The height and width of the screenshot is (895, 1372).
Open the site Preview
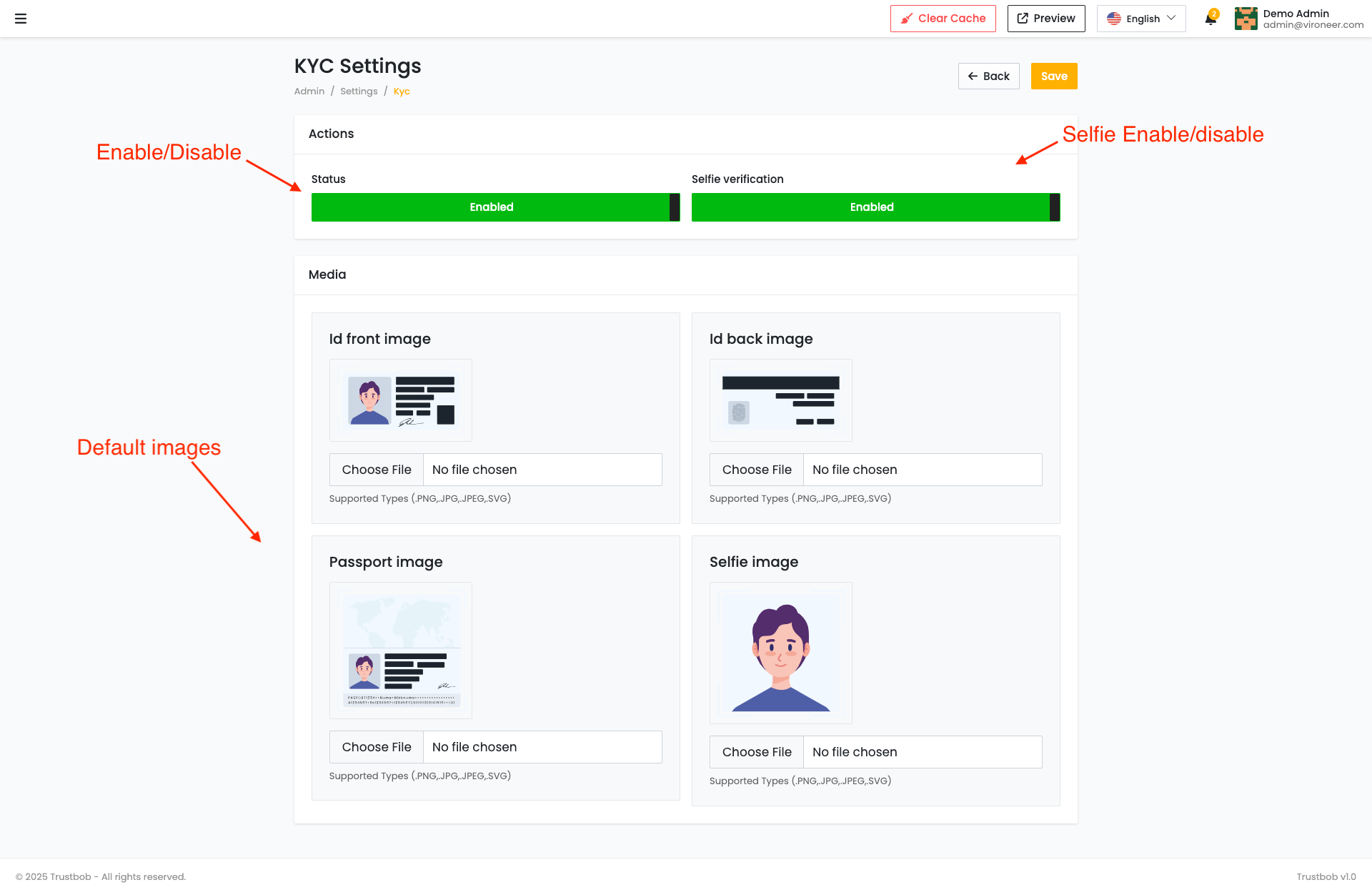pos(1045,19)
